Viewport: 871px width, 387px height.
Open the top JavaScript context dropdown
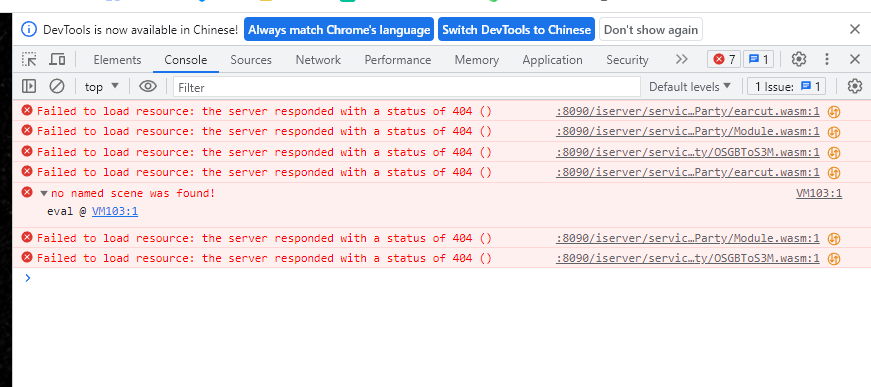tap(102, 87)
